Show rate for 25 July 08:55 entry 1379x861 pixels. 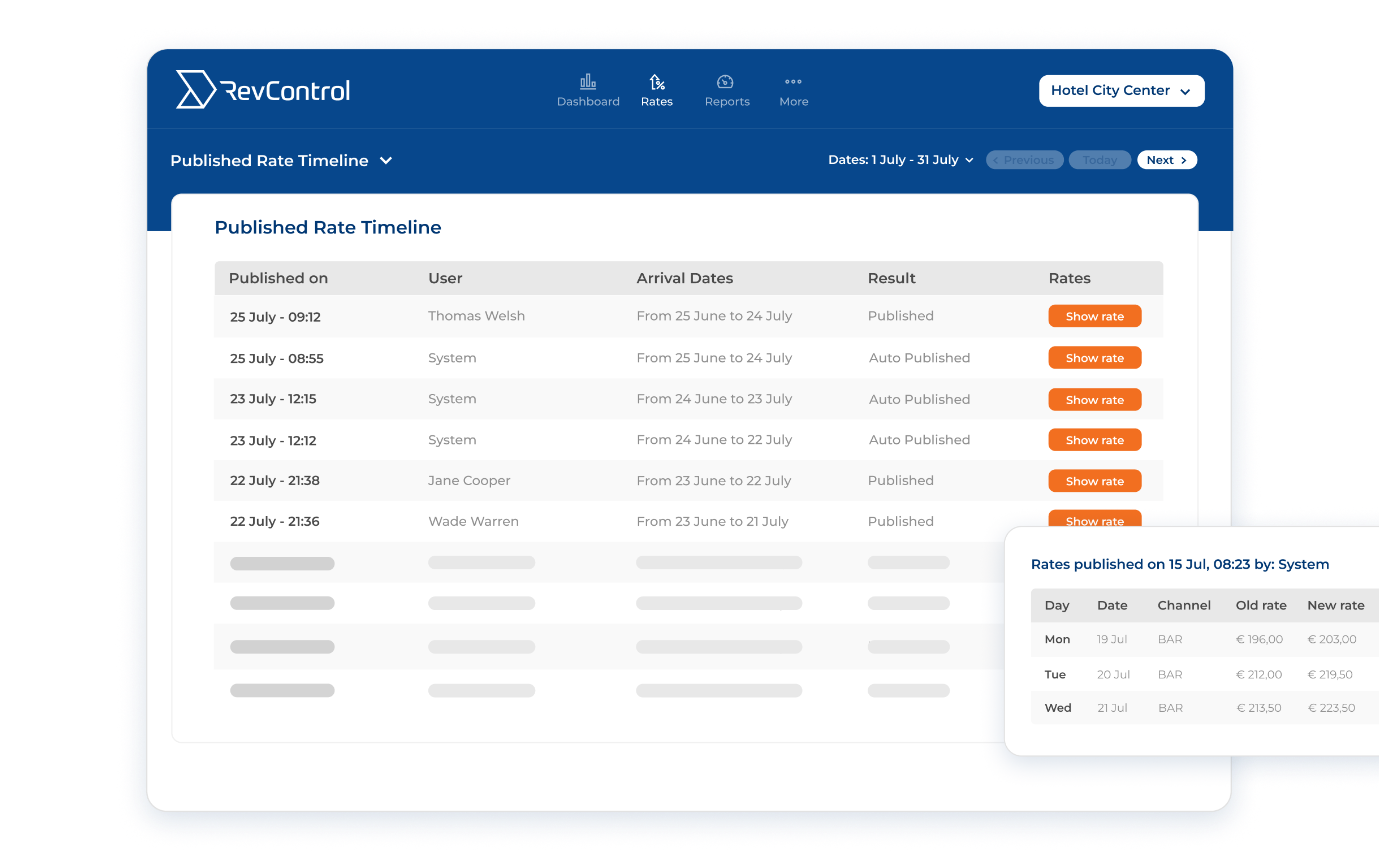coord(1094,358)
